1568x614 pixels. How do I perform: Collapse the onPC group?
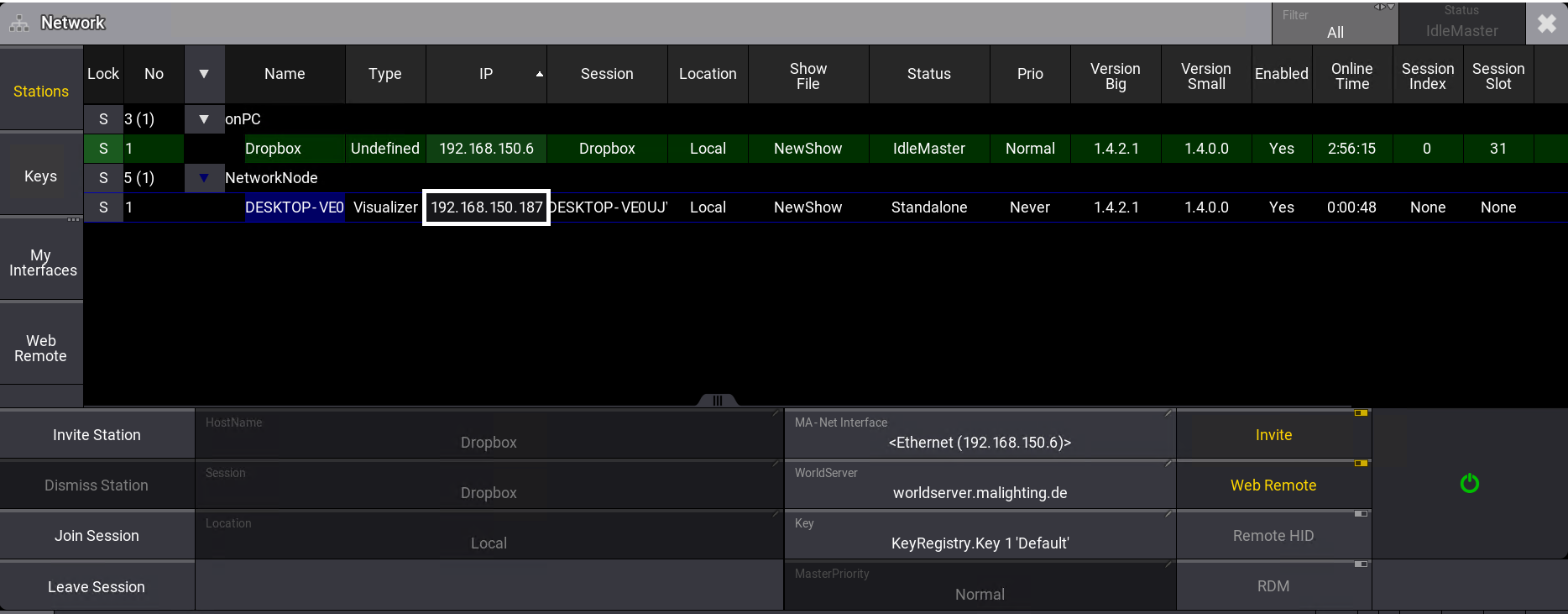pyautogui.click(x=204, y=119)
